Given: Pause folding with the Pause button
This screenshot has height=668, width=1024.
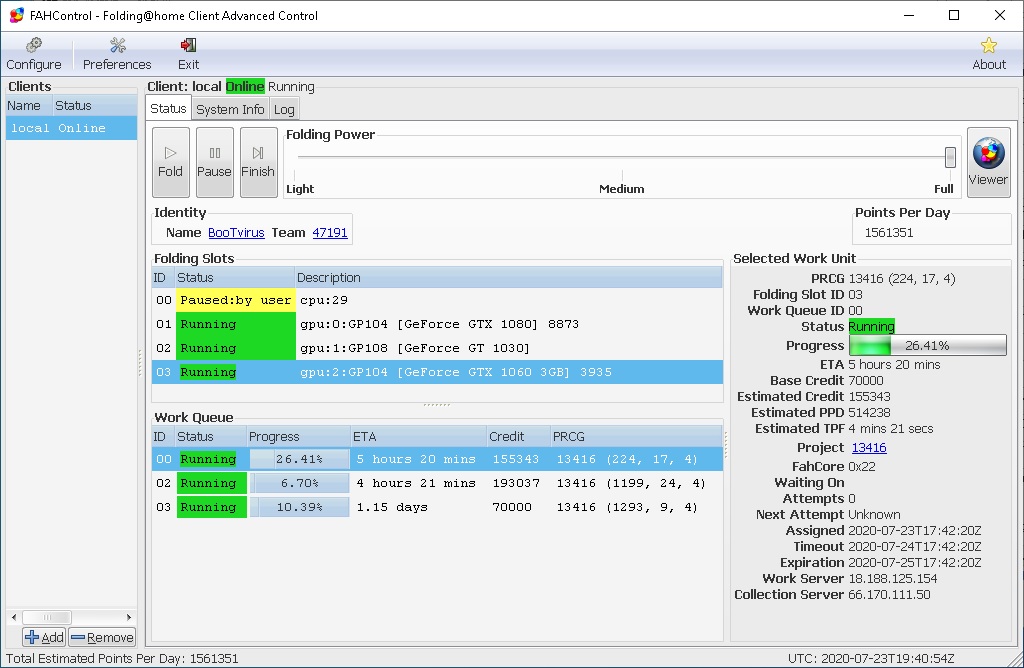Looking at the screenshot, I should click(x=214, y=162).
